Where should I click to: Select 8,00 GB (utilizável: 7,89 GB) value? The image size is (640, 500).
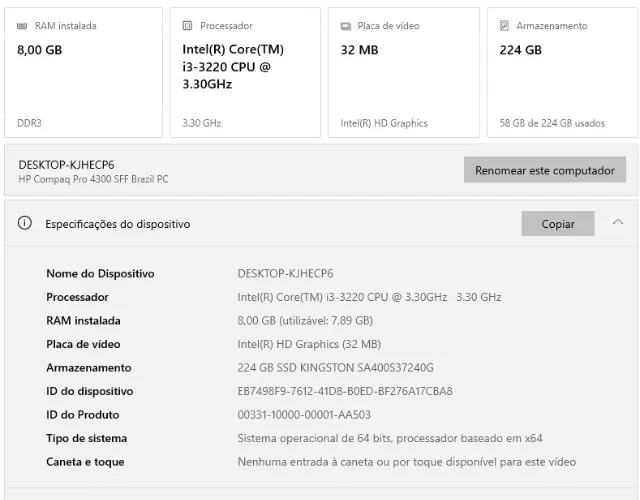pos(305,321)
